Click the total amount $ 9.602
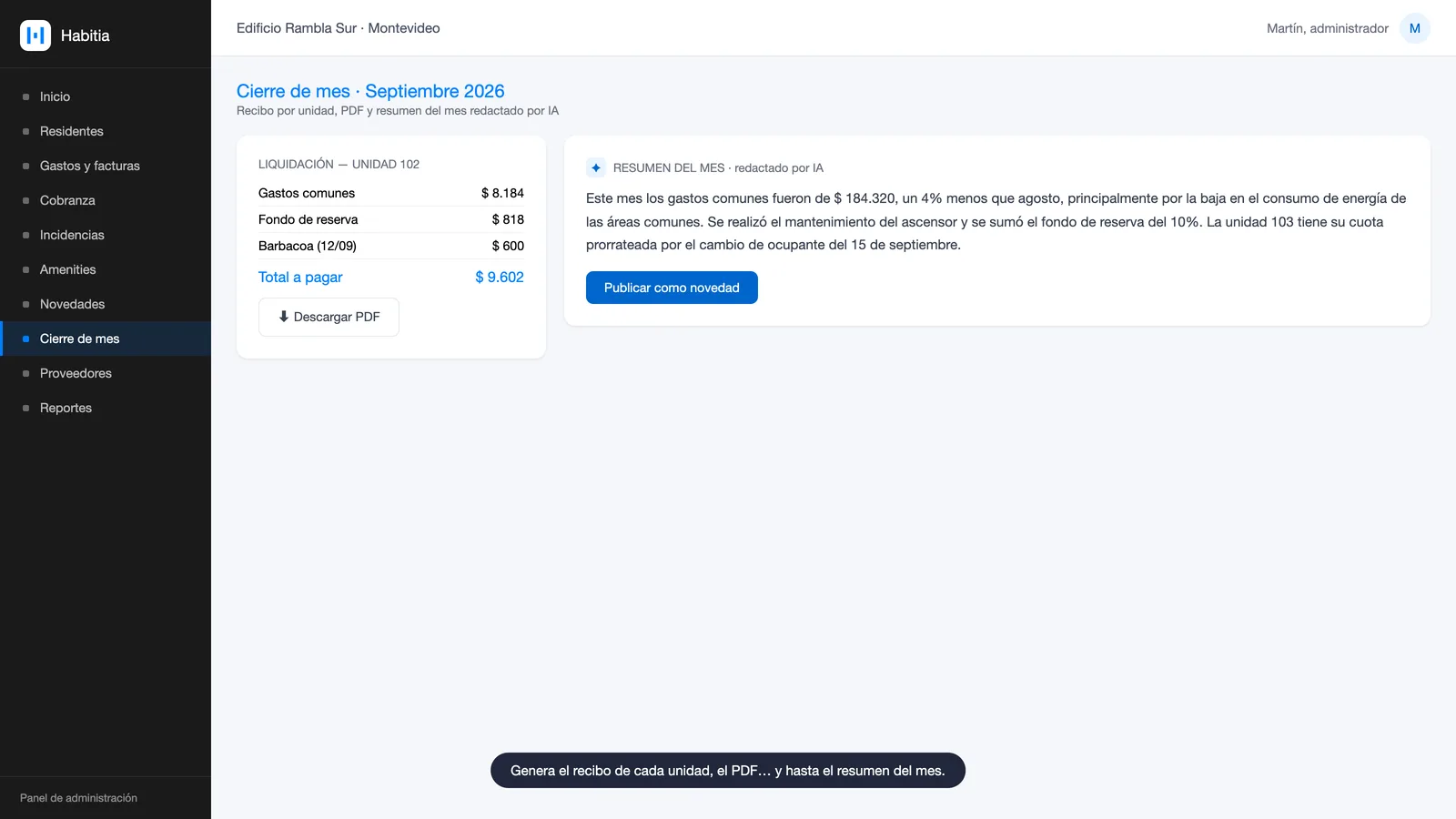 pyautogui.click(x=500, y=277)
